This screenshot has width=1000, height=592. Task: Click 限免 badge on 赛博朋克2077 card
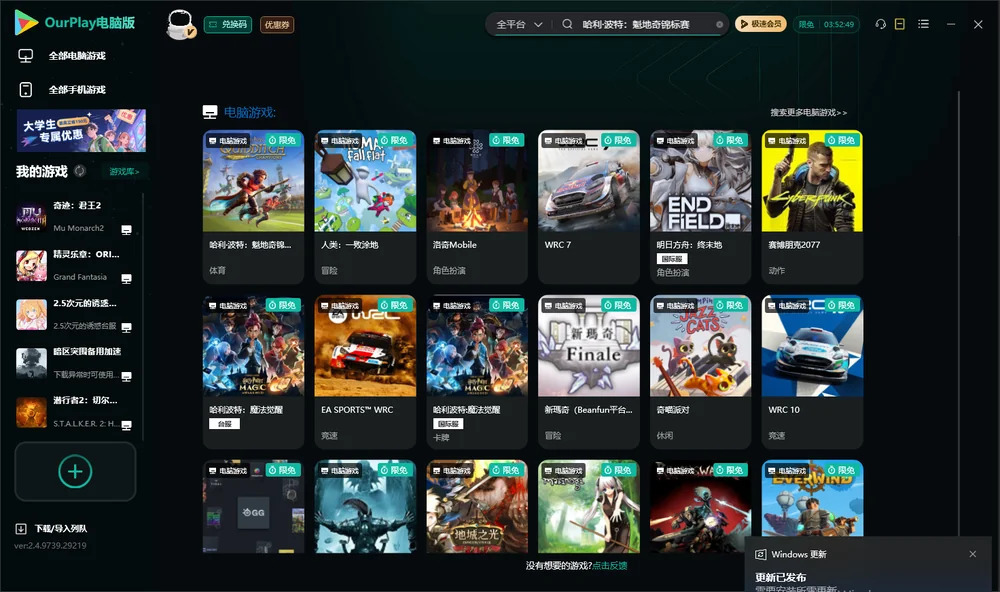[842, 140]
